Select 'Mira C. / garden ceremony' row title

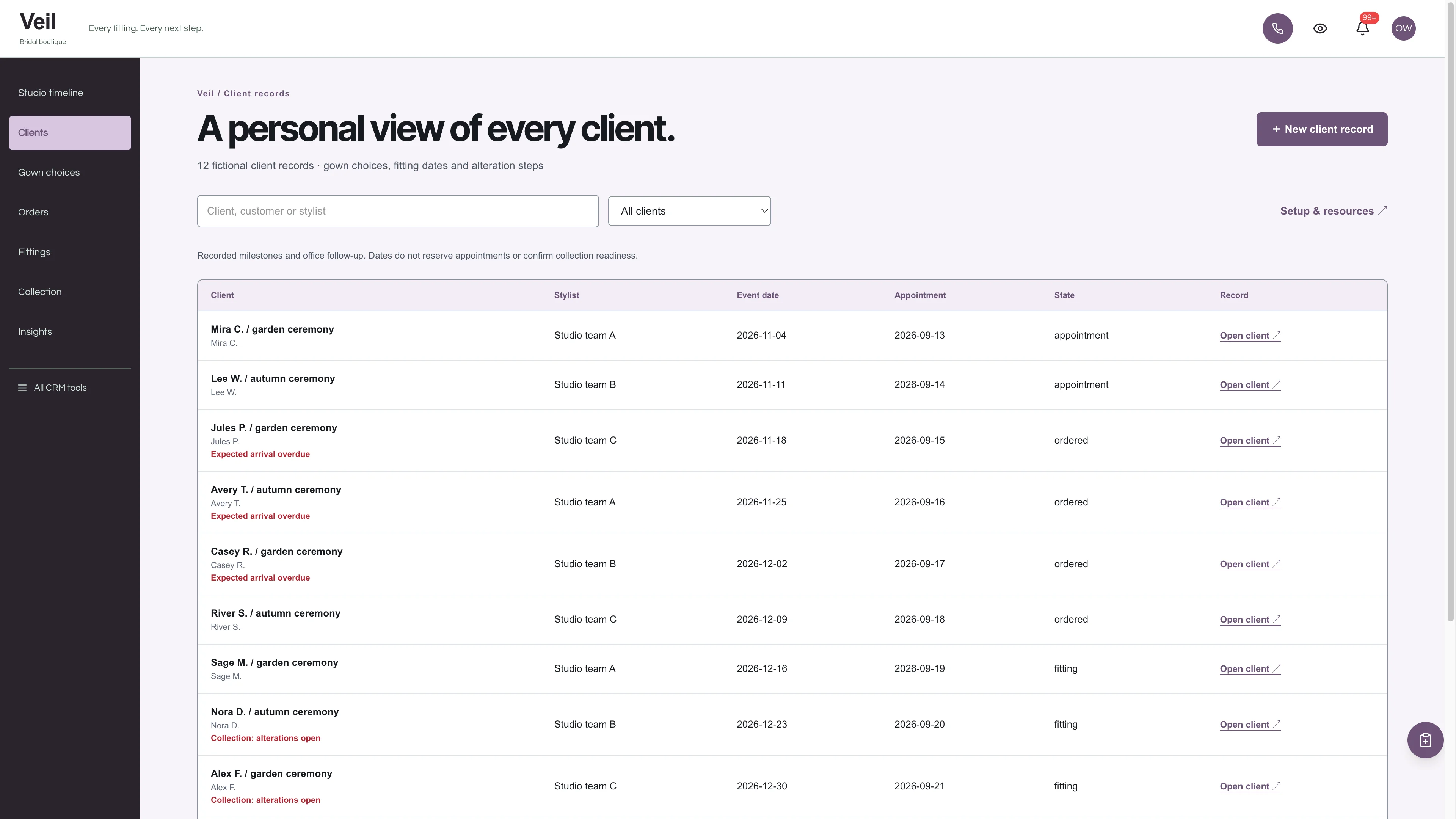(x=272, y=329)
